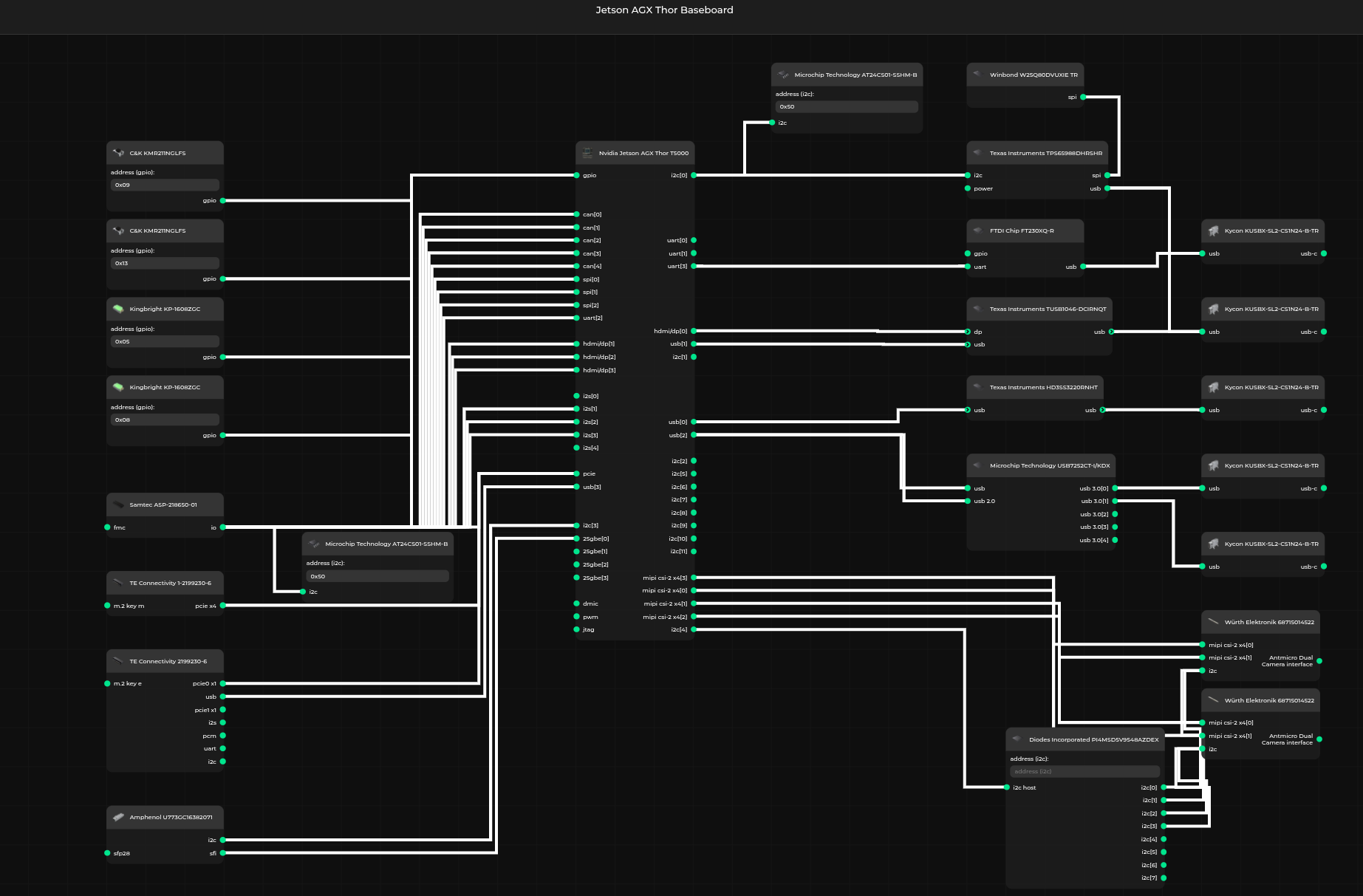Select the Amphenol U77JGC16382071 node icon

pyautogui.click(x=118, y=817)
